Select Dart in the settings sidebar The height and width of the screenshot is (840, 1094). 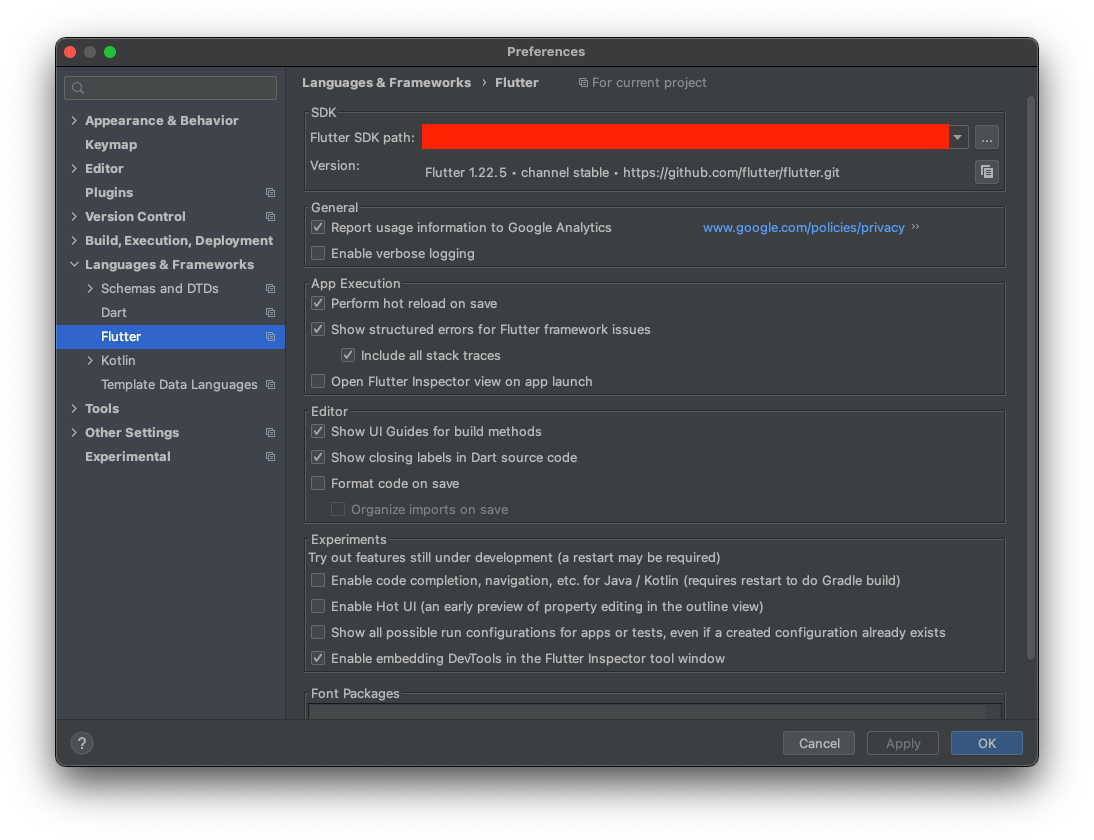[x=113, y=312]
